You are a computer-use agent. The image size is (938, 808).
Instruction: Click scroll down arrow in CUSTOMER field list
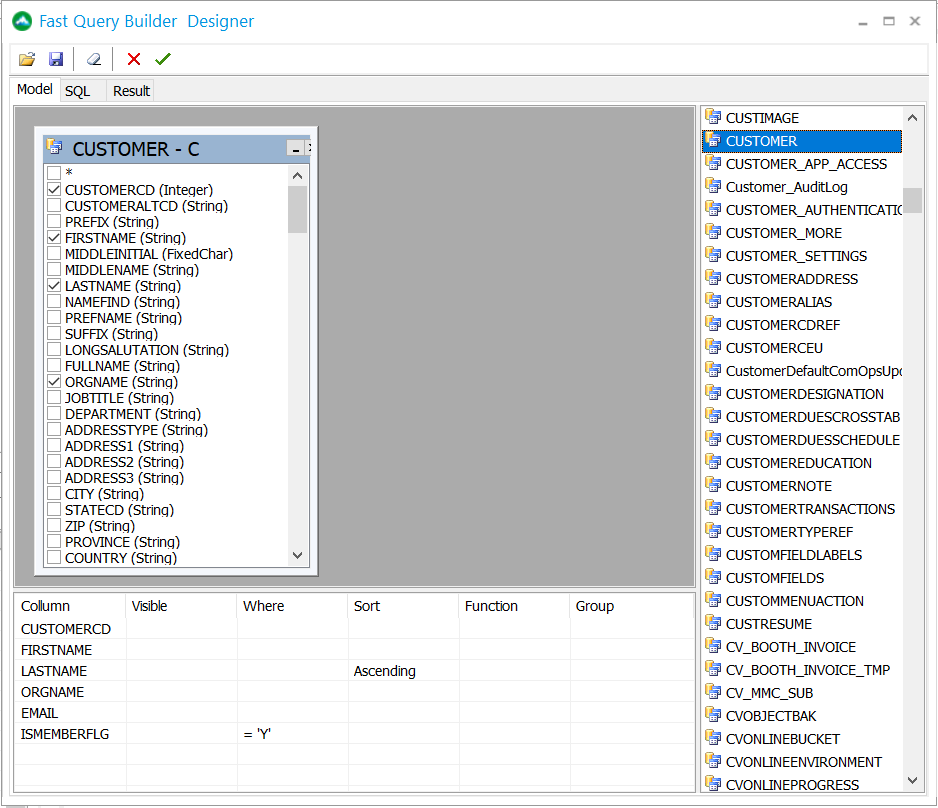pyautogui.click(x=297, y=556)
